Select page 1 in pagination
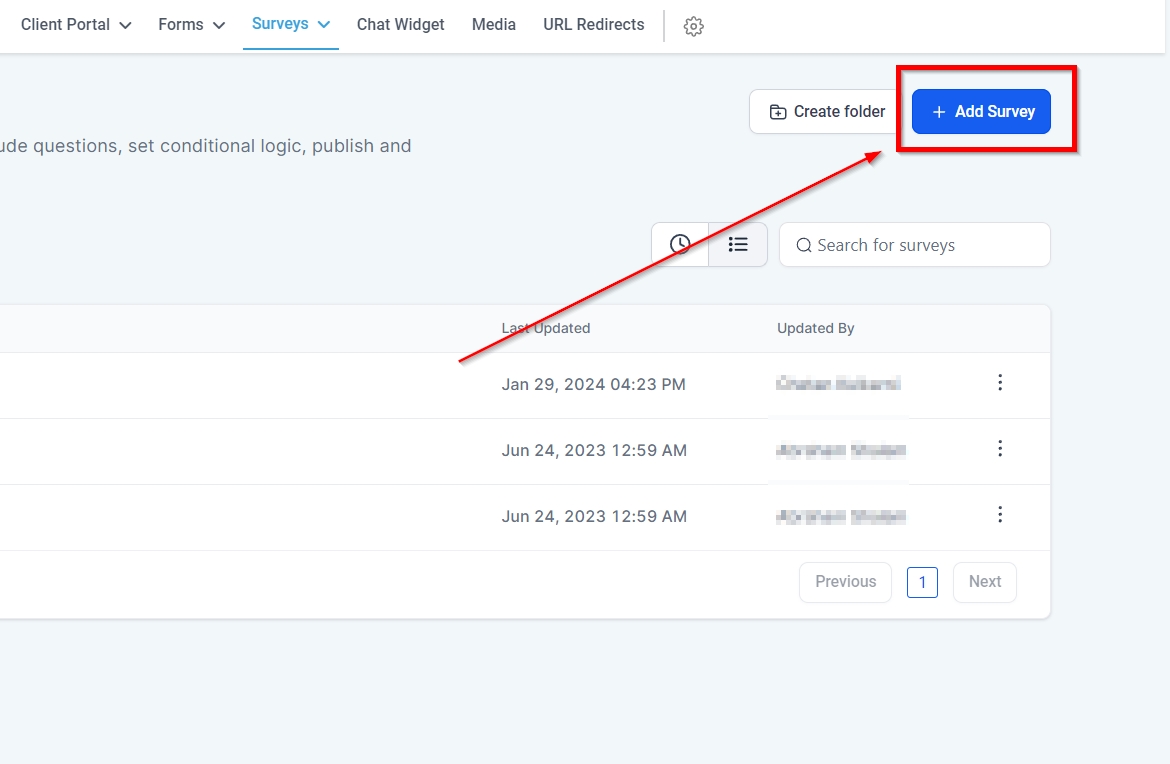 pyautogui.click(x=922, y=582)
